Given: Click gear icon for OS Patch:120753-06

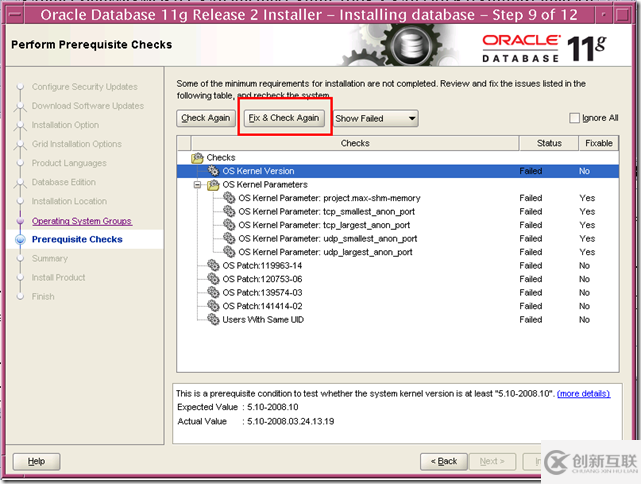Looking at the screenshot, I should coord(213,279).
